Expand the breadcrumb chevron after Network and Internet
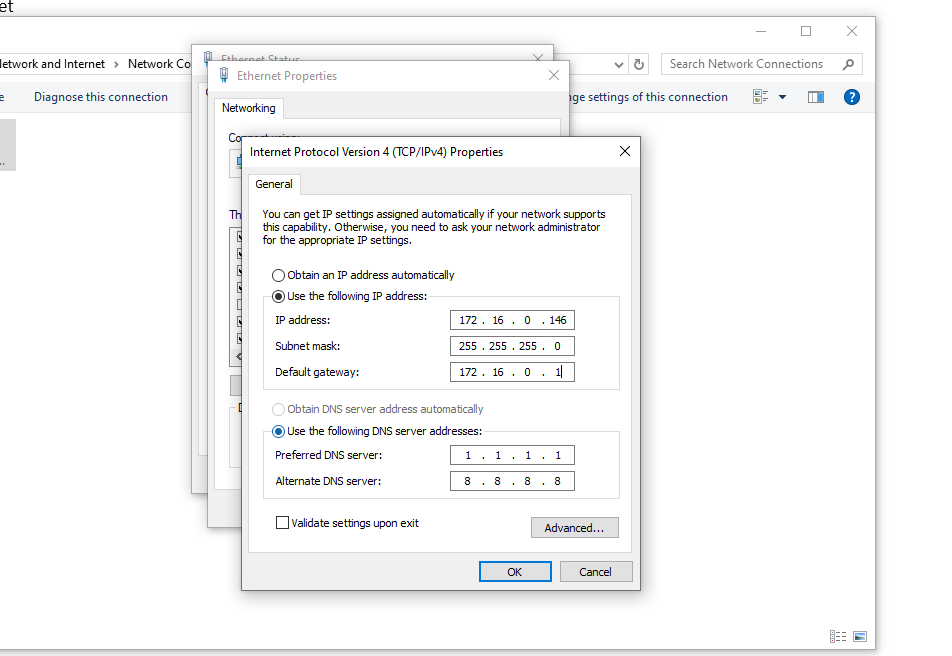This screenshot has height=656, width=952. (116, 64)
